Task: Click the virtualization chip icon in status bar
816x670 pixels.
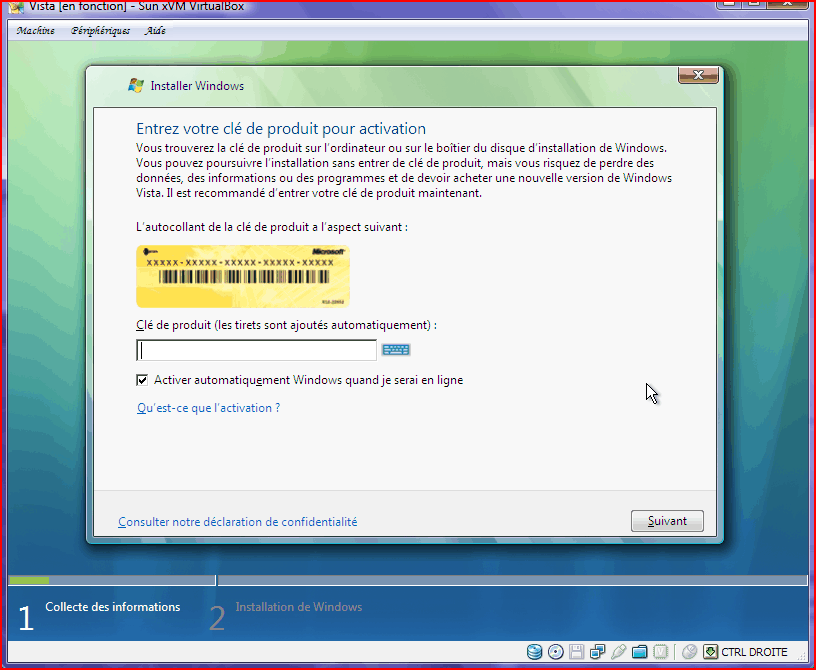Action: [x=660, y=652]
